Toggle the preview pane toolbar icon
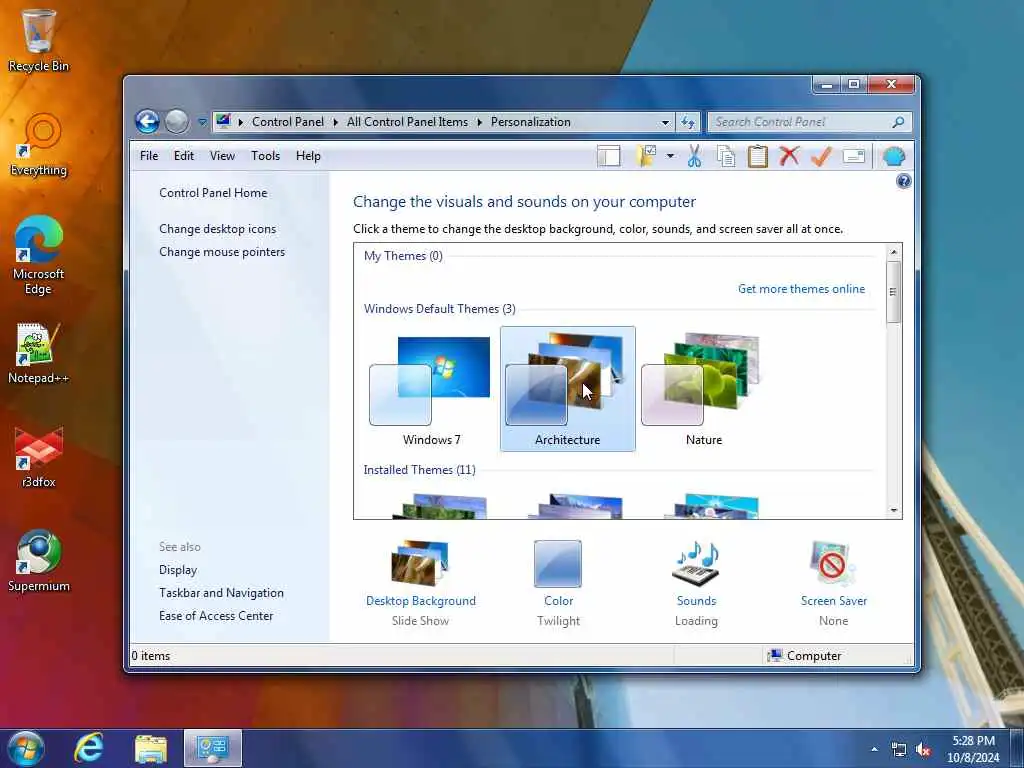This screenshot has height=768, width=1024. click(609, 156)
